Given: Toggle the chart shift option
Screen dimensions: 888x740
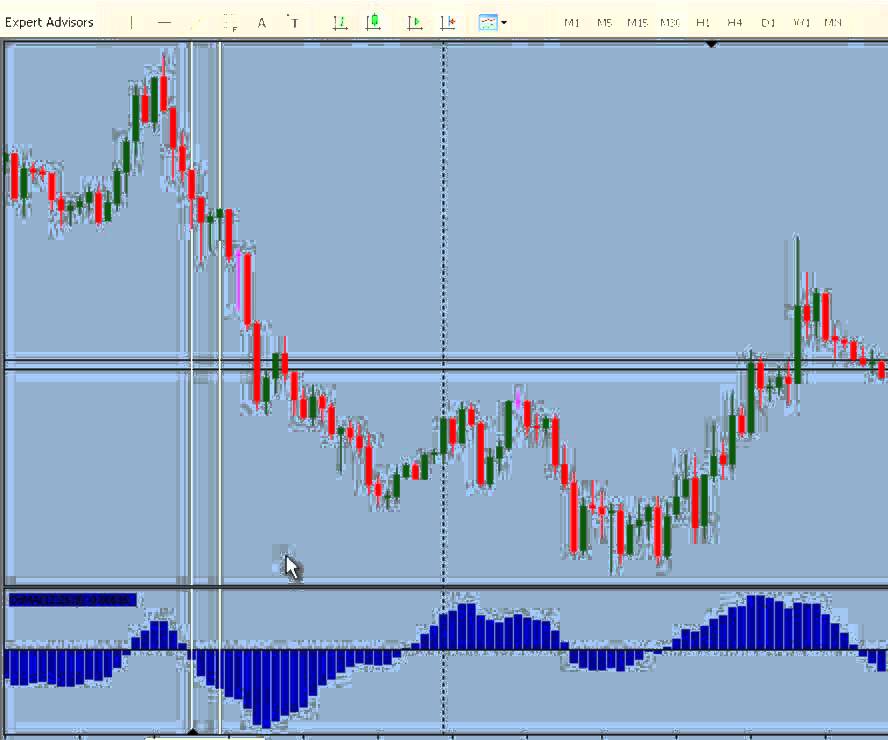Looking at the screenshot, I should click(447, 22).
